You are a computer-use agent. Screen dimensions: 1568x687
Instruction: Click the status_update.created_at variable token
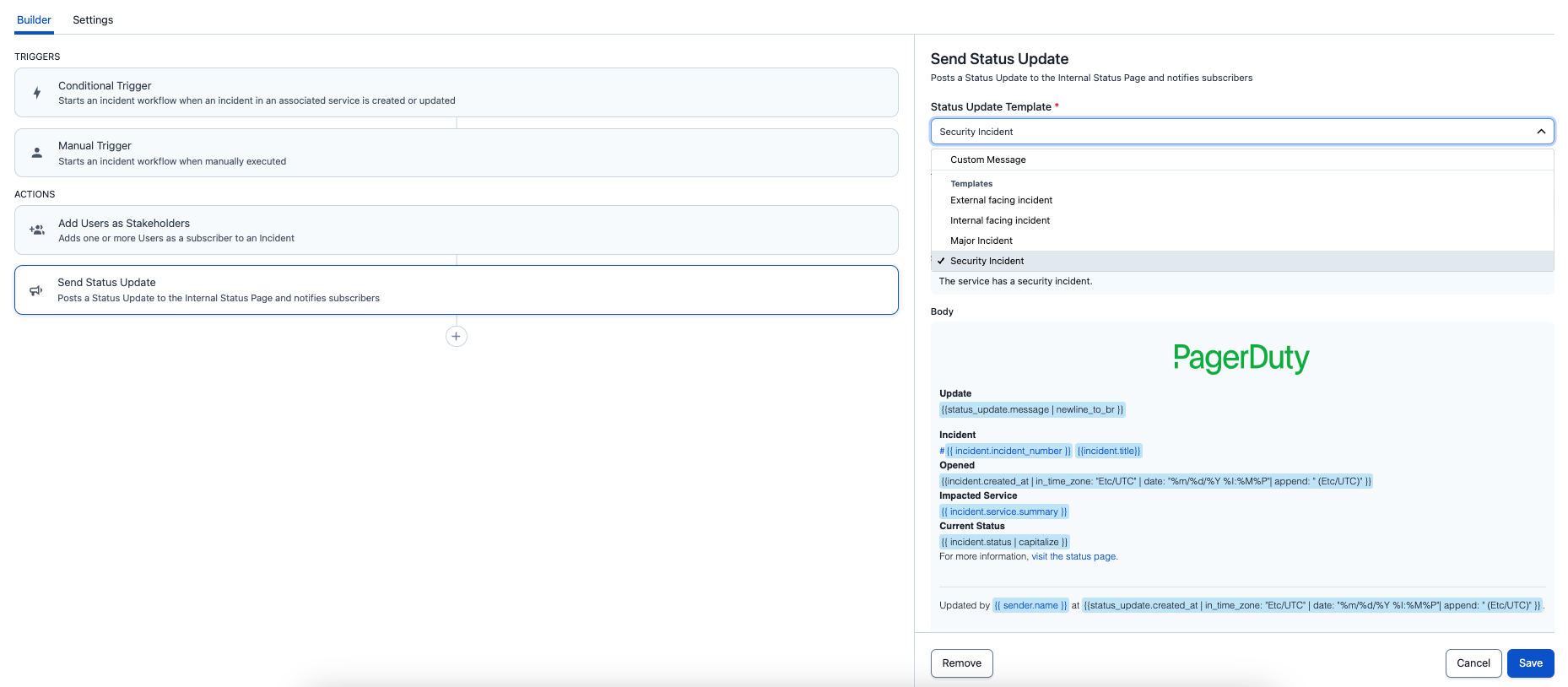1312,605
